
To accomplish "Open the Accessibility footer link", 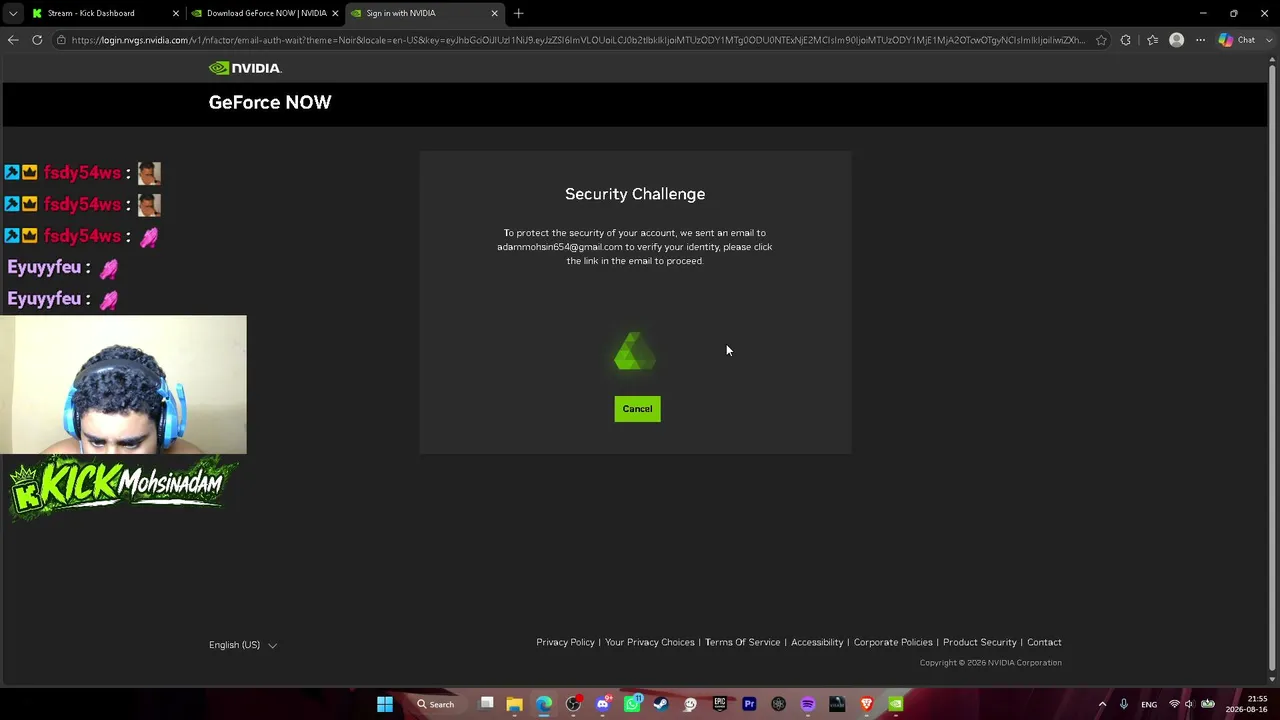I will [817, 642].
